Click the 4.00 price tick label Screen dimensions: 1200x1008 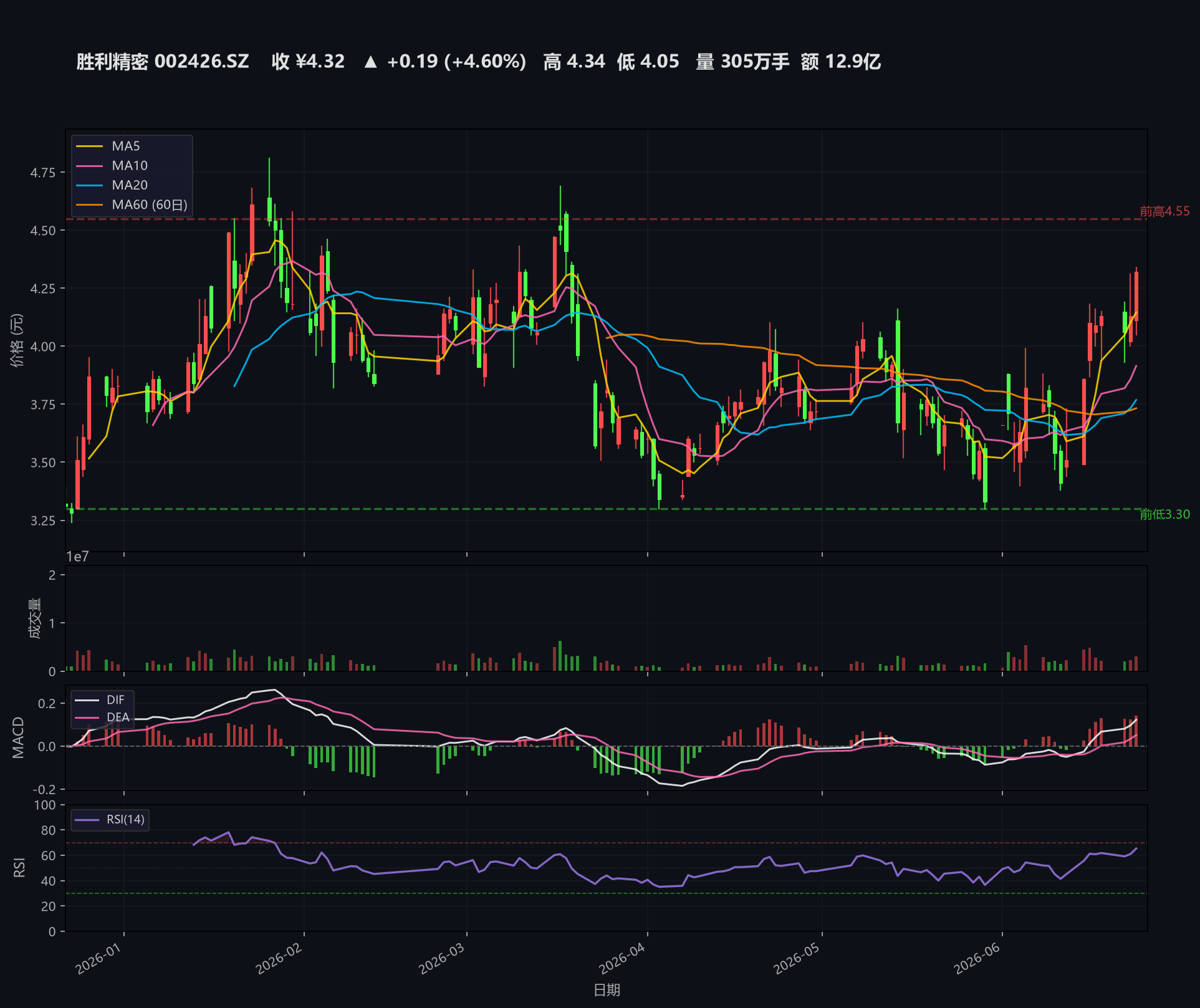(x=43, y=347)
